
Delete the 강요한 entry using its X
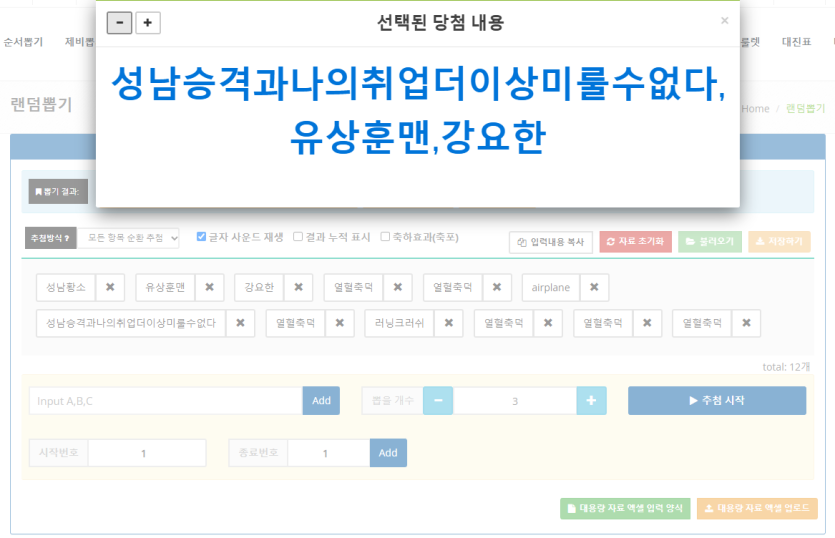tap(298, 287)
